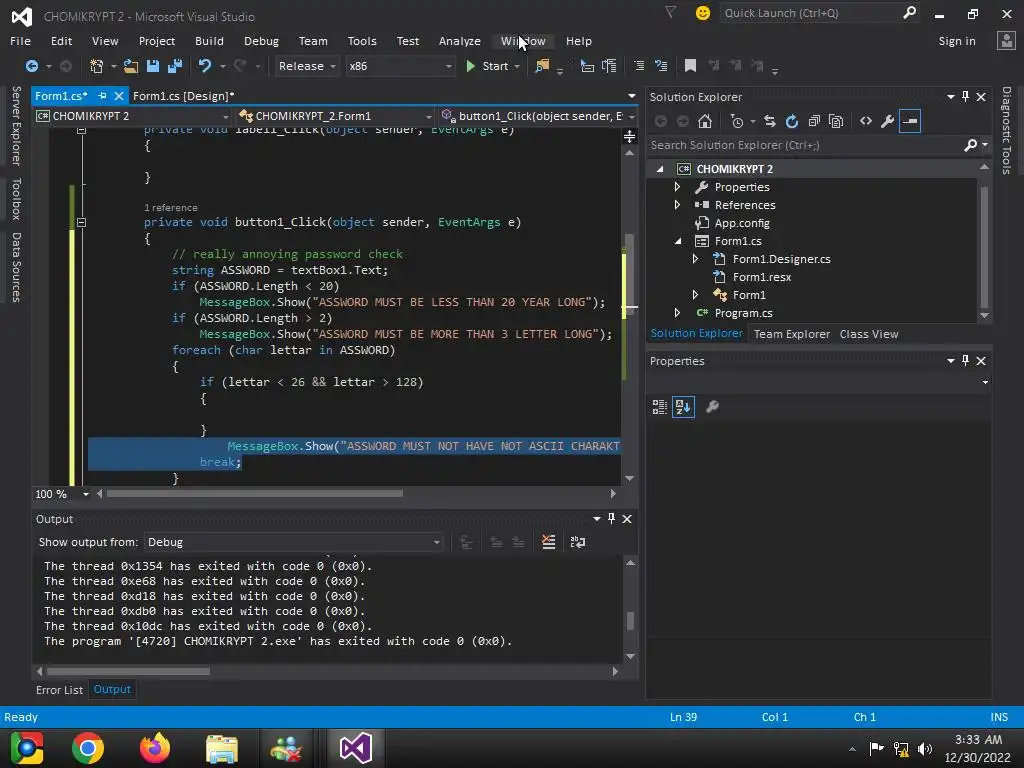1024x768 pixels.
Task: Open the Toolbox side panel
Action: 16,199
